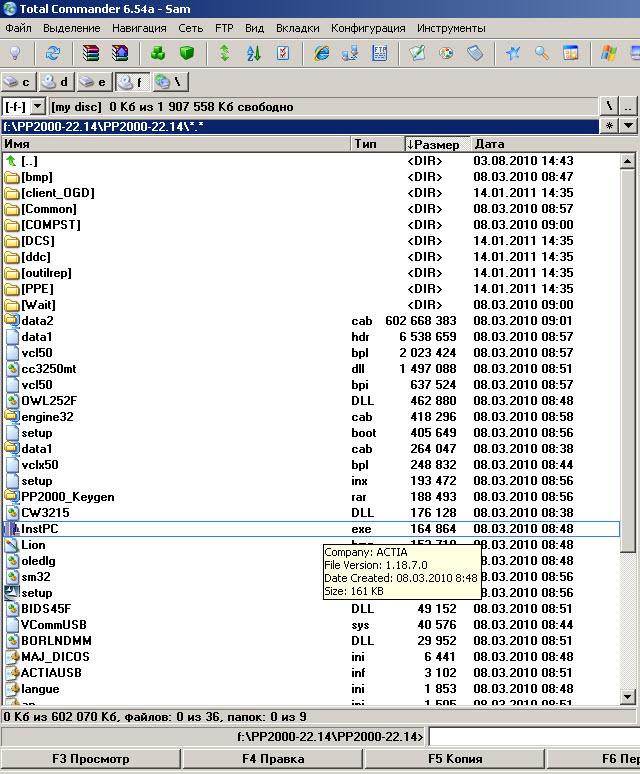Click the F4 Правка button

[273, 759]
